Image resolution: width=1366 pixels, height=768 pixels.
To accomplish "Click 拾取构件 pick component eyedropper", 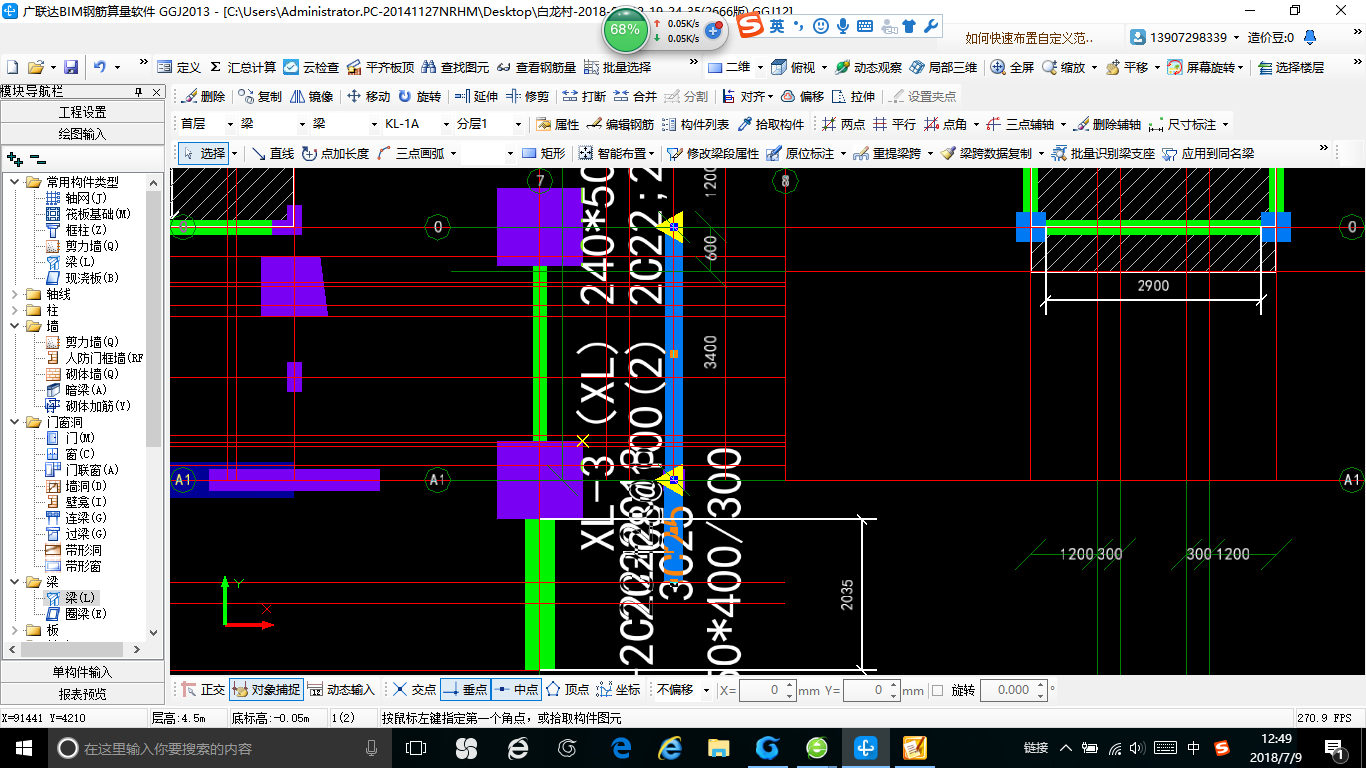I will (x=771, y=124).
